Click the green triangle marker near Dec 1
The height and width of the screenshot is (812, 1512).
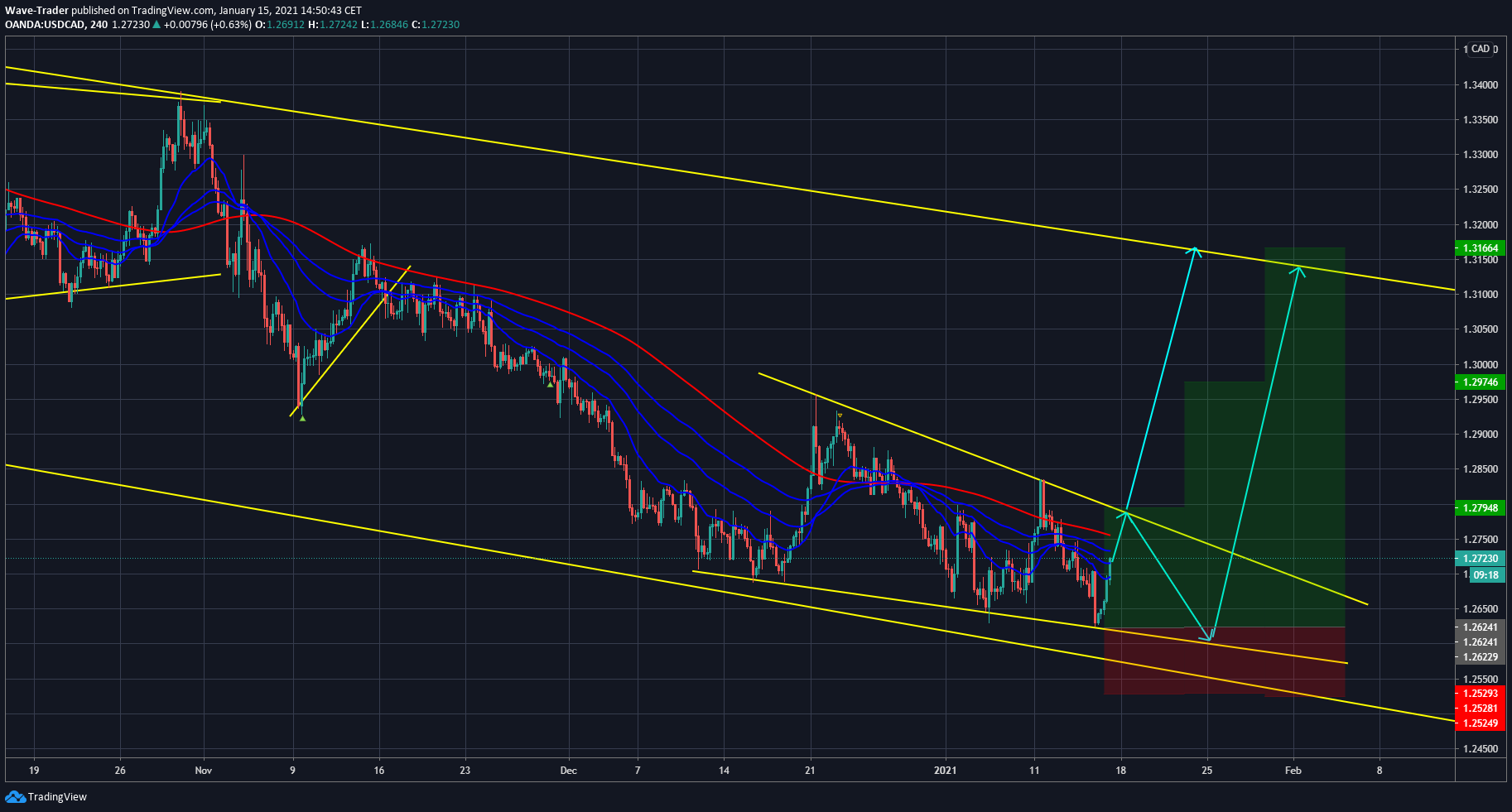(x=550, y=384)
